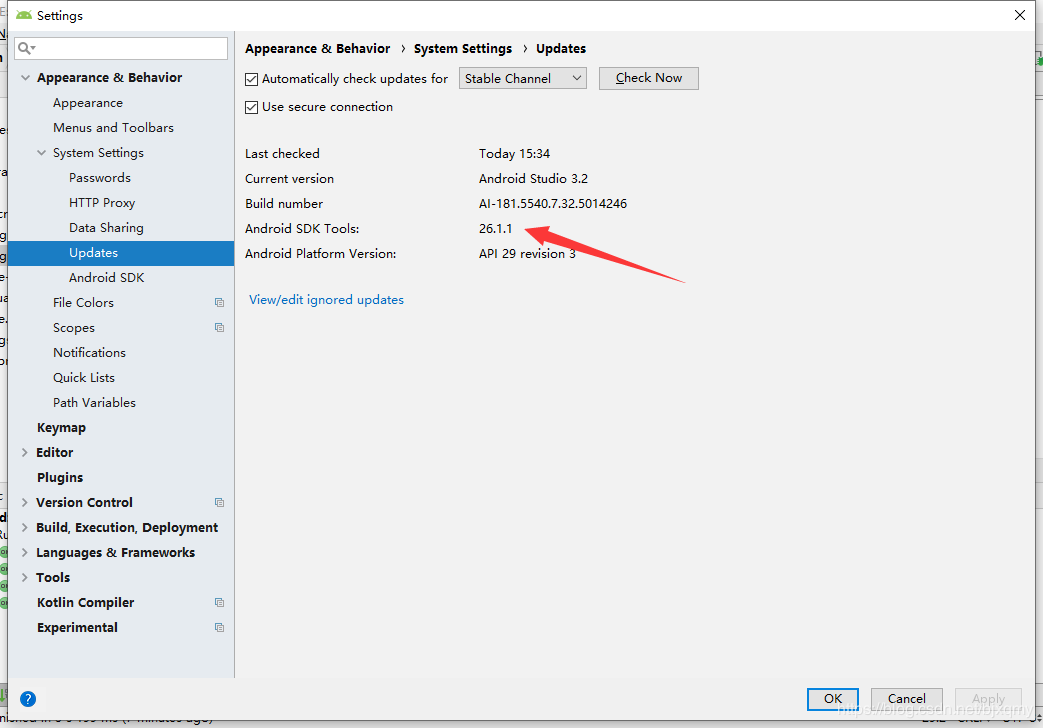The height and width of the screenshot is (728, 1043).
Task: Open File Colors settings
Action: pos(83,303)
